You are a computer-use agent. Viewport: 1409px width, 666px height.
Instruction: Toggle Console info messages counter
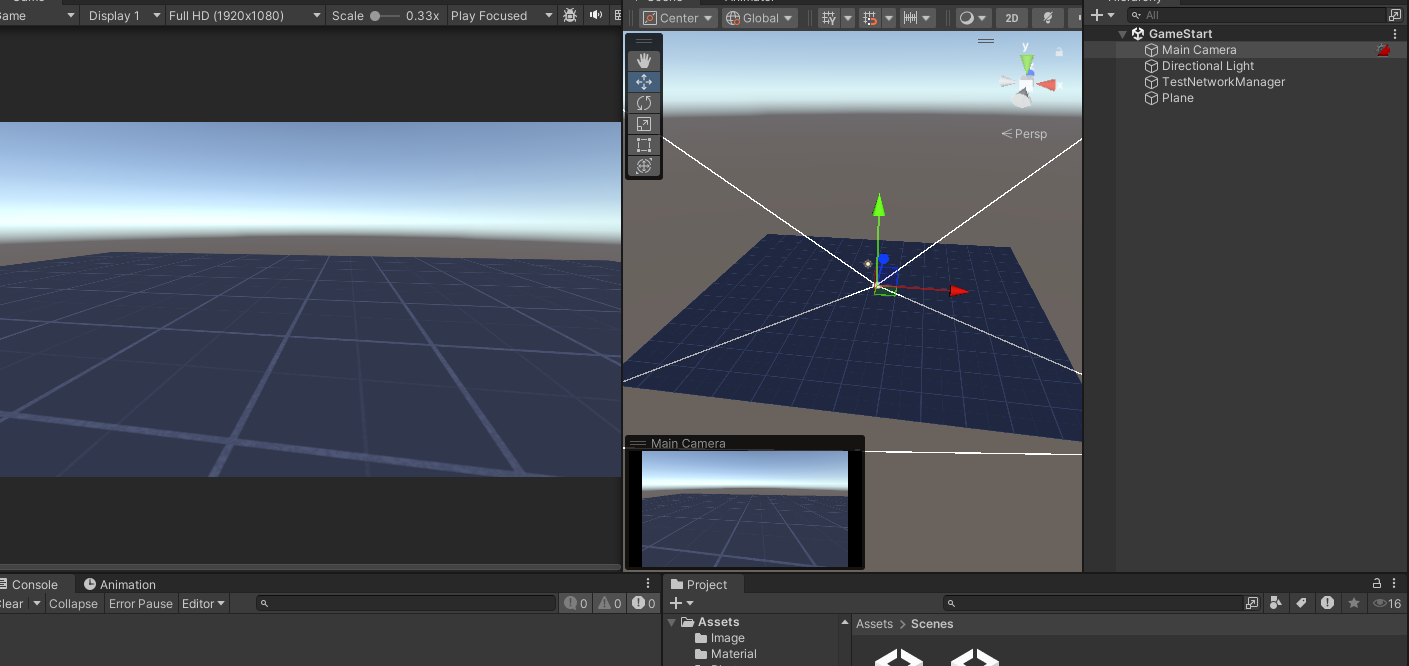click(576, 604)
